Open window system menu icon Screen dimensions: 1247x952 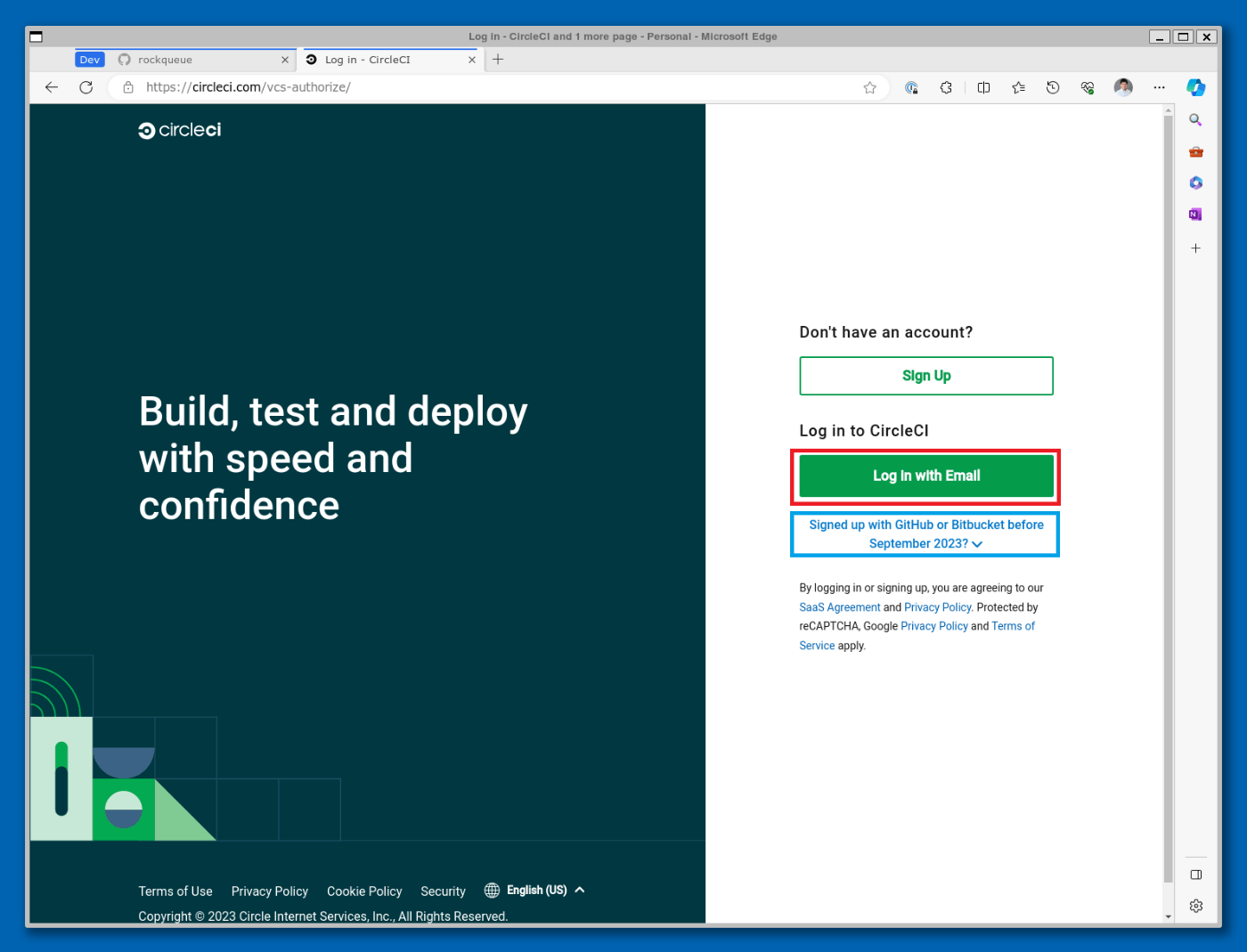pos(37,37)
